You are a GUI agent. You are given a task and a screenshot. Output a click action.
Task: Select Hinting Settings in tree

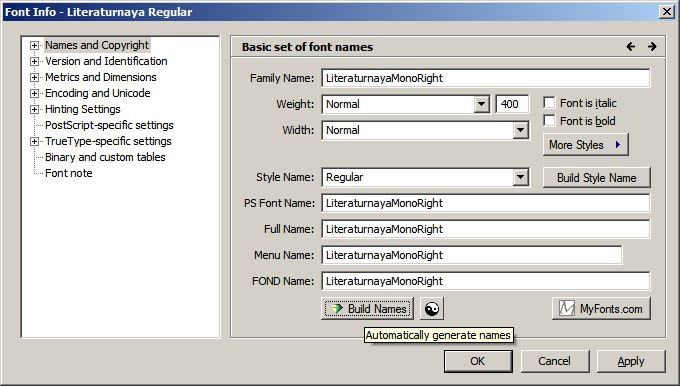coord(83,109)
